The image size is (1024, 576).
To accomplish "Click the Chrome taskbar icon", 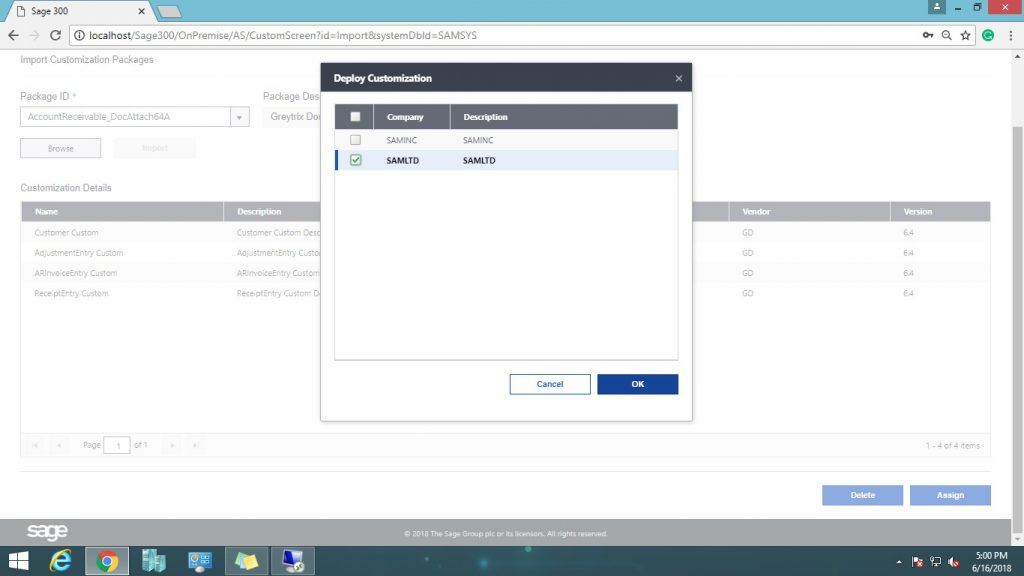I will [107, 561].
